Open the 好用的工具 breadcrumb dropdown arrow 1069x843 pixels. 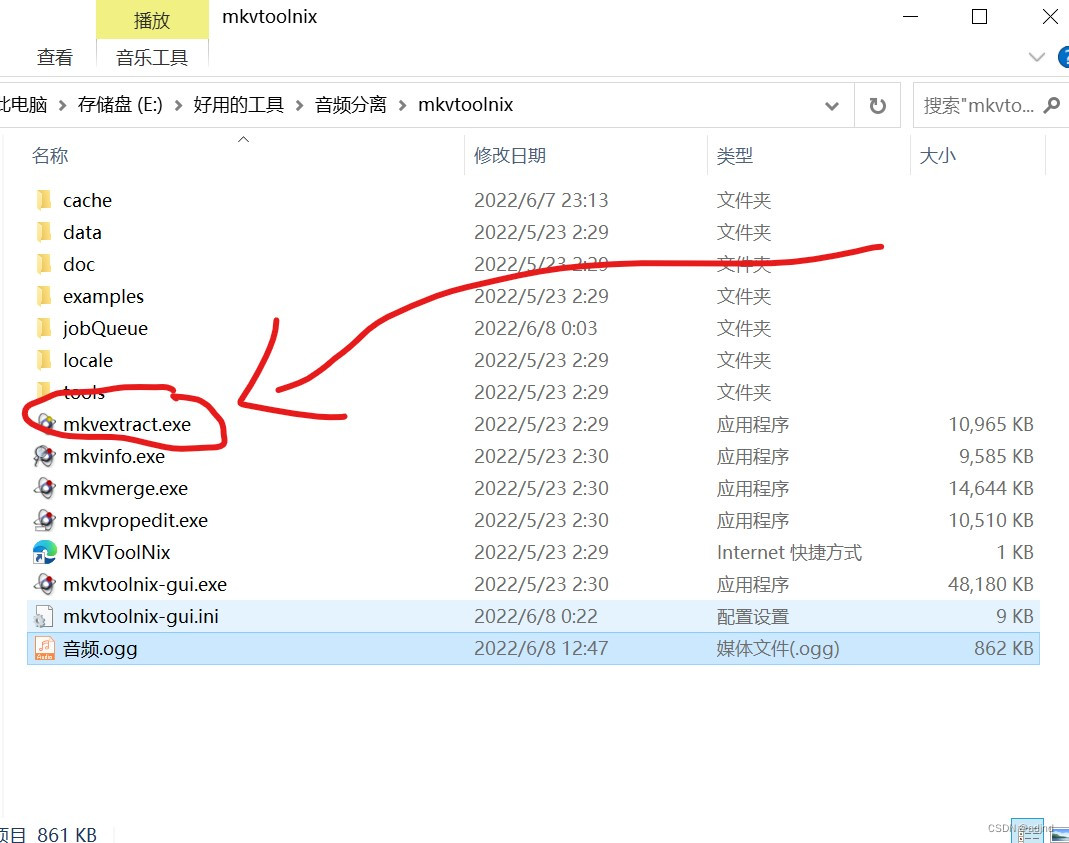point(299,105)
